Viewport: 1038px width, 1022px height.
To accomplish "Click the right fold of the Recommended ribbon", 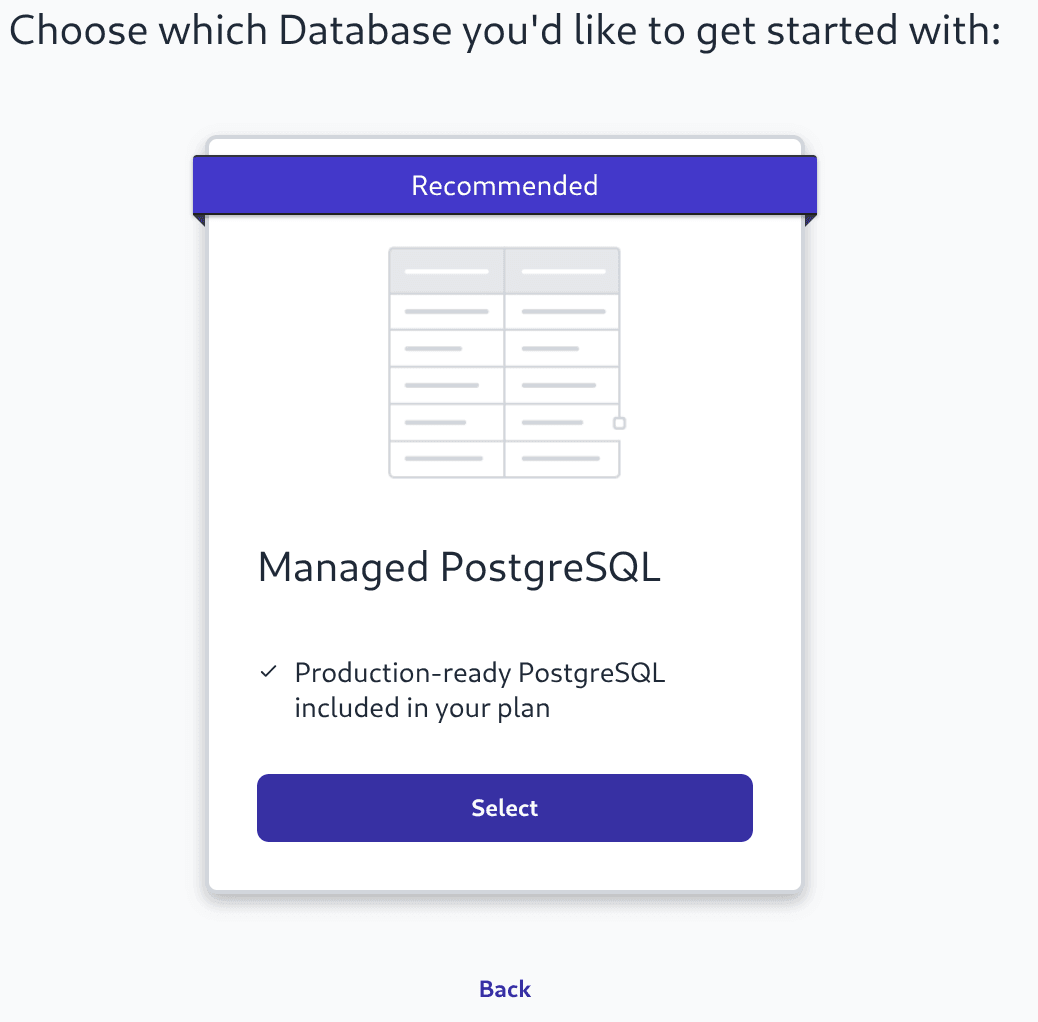I will pyautogui.click(x=811, y=218).
